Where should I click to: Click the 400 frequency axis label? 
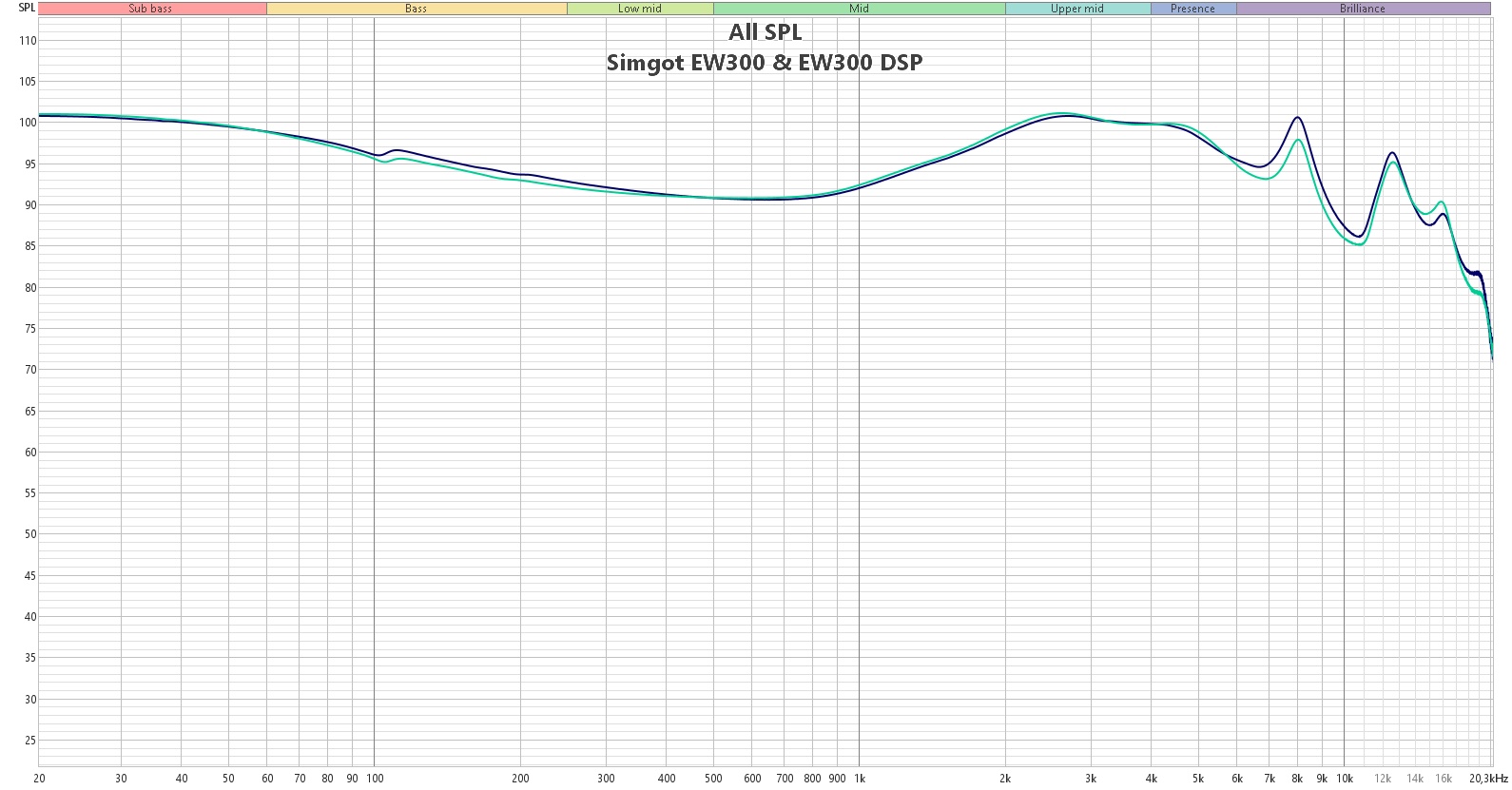click(667, 779)
